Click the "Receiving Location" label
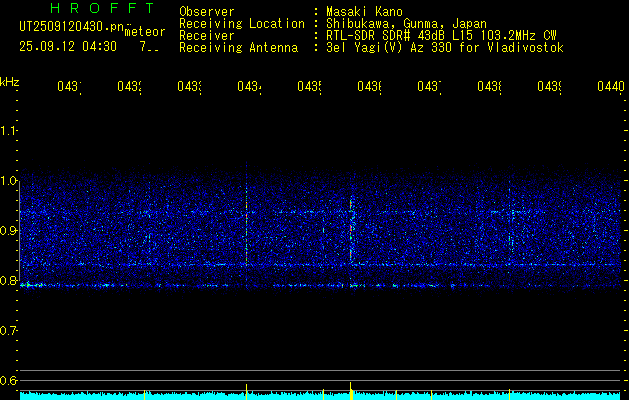 (x=242, y=24)
